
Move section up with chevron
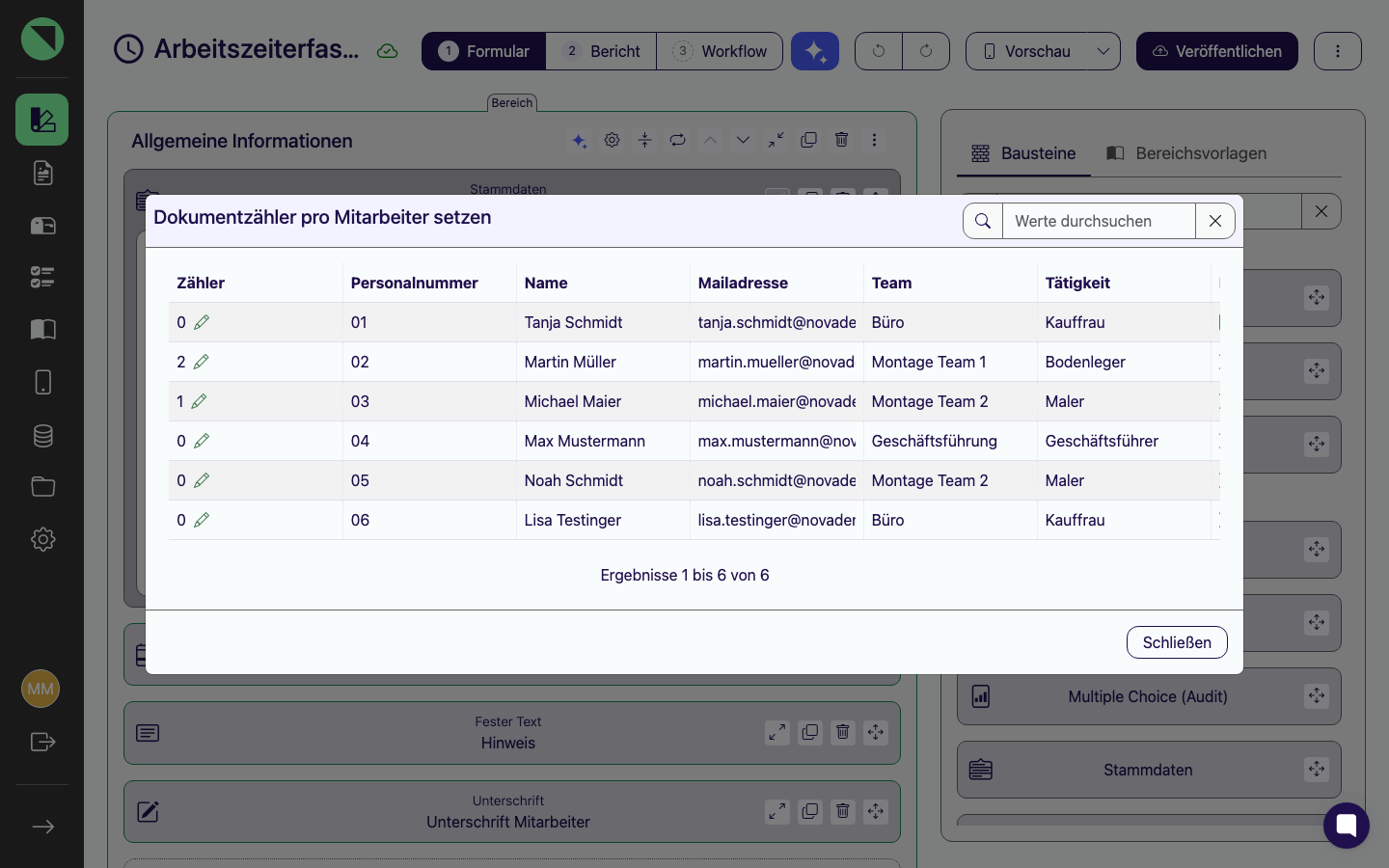click(x=710, y=140)
